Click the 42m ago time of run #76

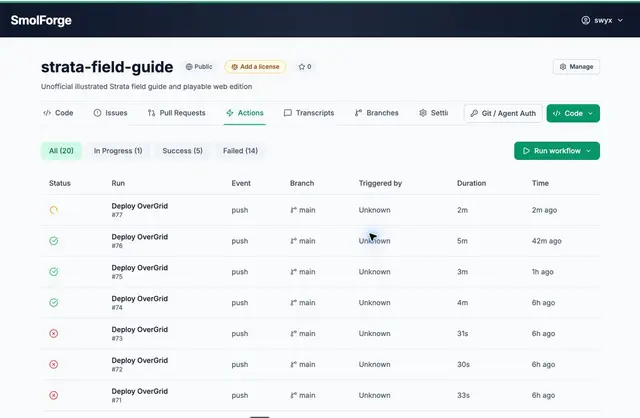click(547, 241)
